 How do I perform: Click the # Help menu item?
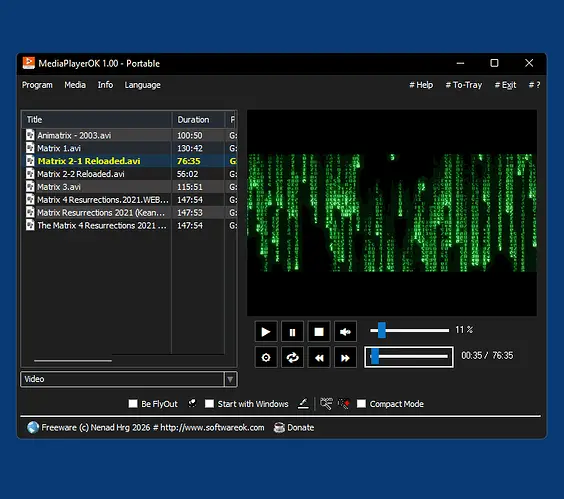tap(421, 85)
